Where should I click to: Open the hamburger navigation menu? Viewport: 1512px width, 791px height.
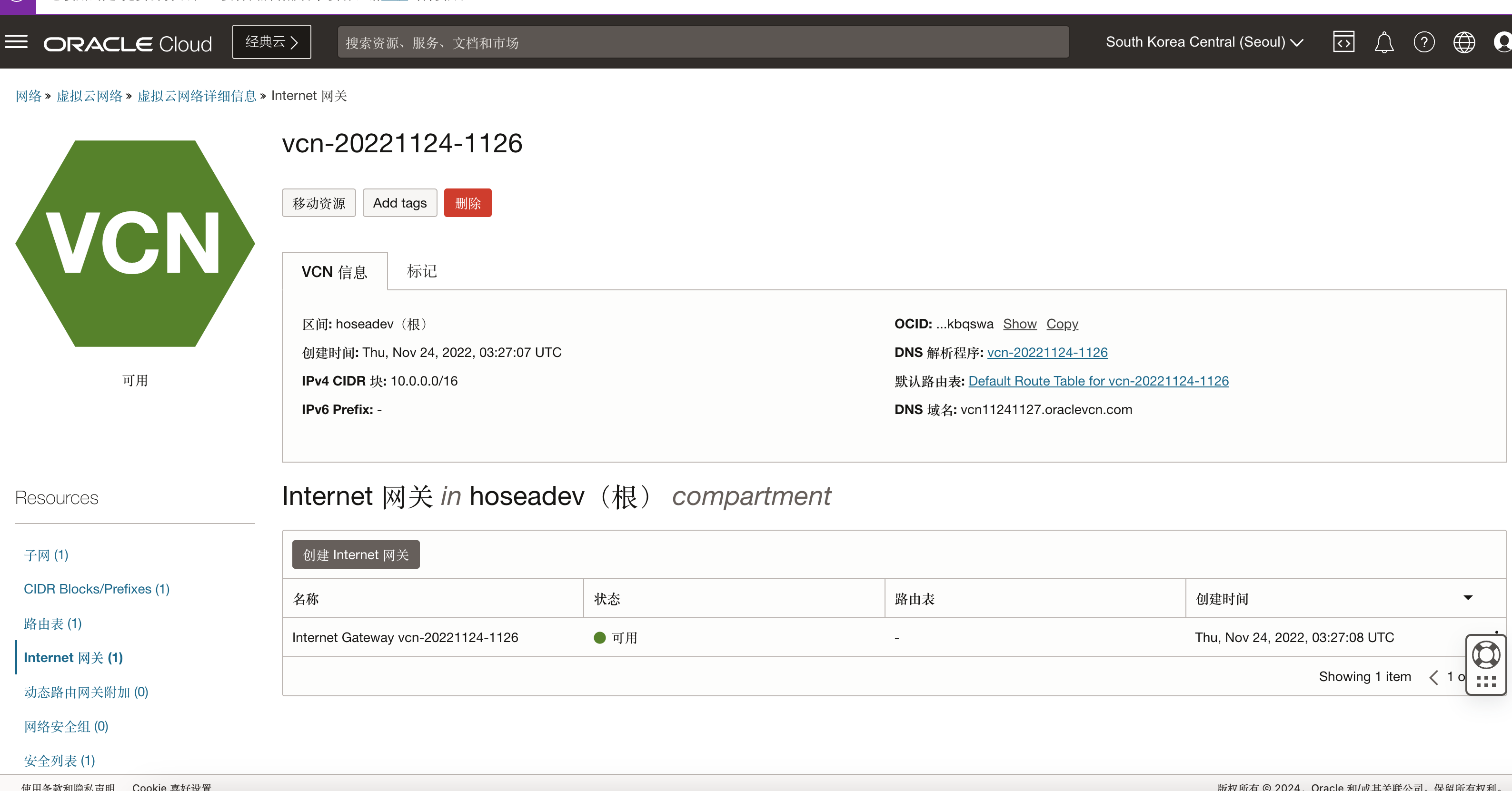point(17,42)
